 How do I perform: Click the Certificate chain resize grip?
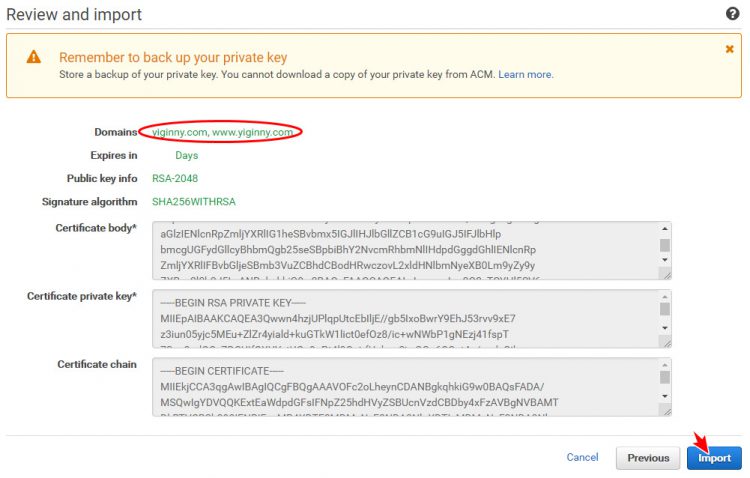[x=665, y=410]
